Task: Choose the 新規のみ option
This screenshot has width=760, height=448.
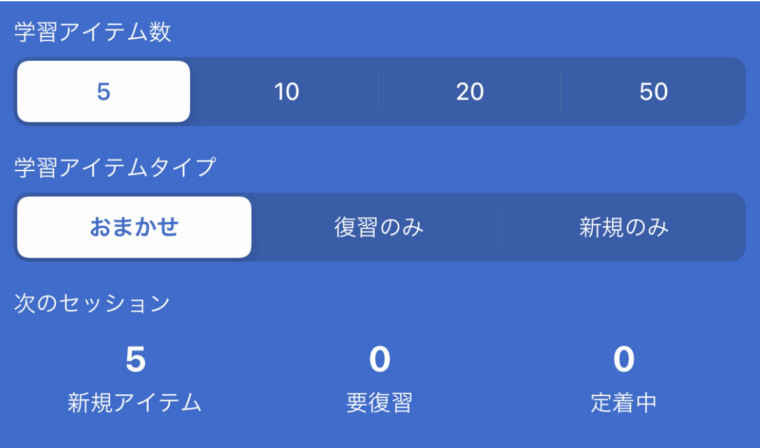Action: (x=624, y=227)
